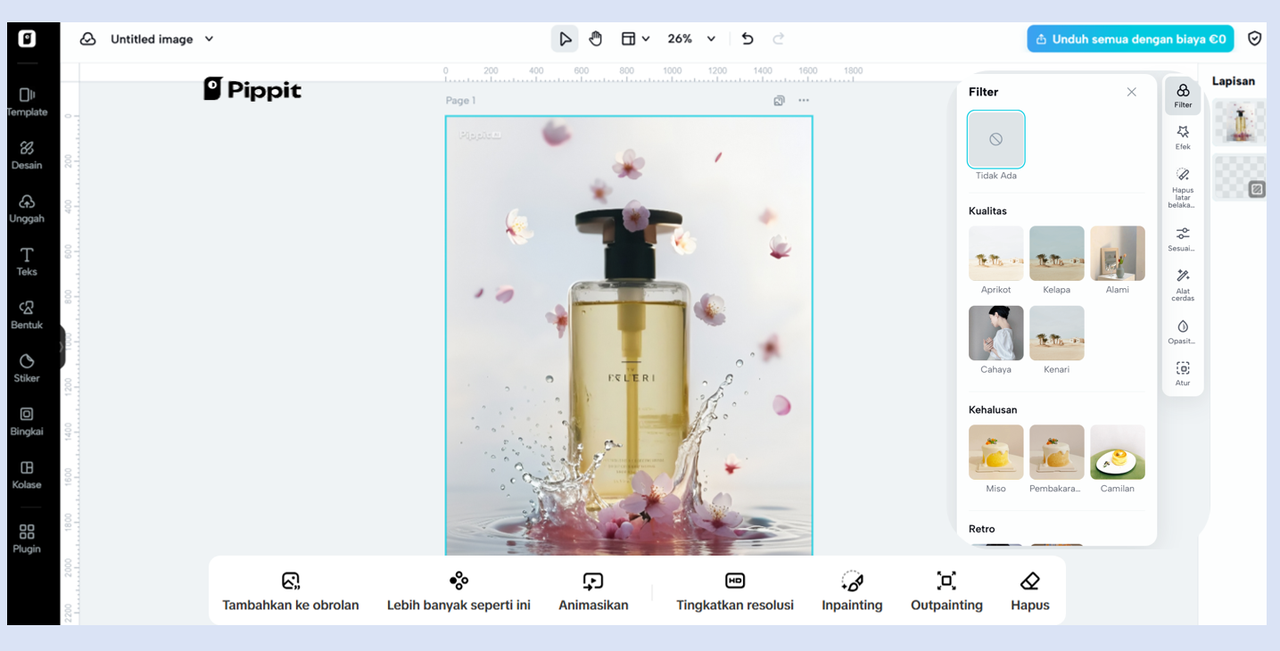This screenshot has width=1280, height=651.
Task: Click Unduh semua dengan biaya €0
Action: click(1130, 39)
